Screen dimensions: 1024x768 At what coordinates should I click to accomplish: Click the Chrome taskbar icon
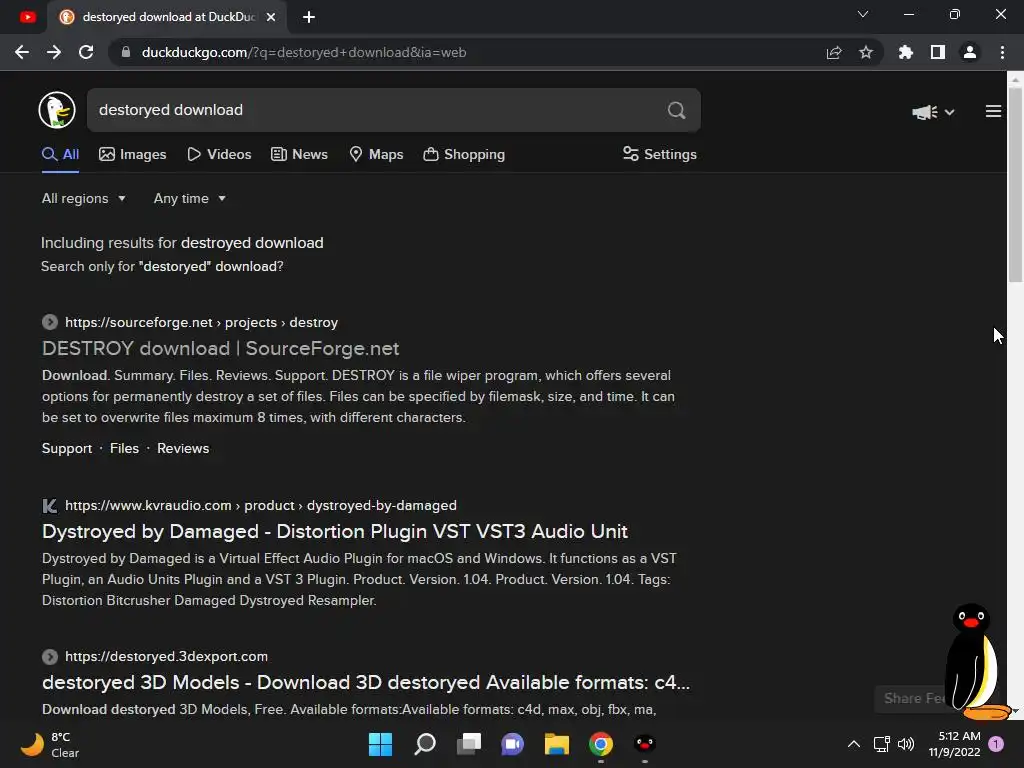(601, 744)
